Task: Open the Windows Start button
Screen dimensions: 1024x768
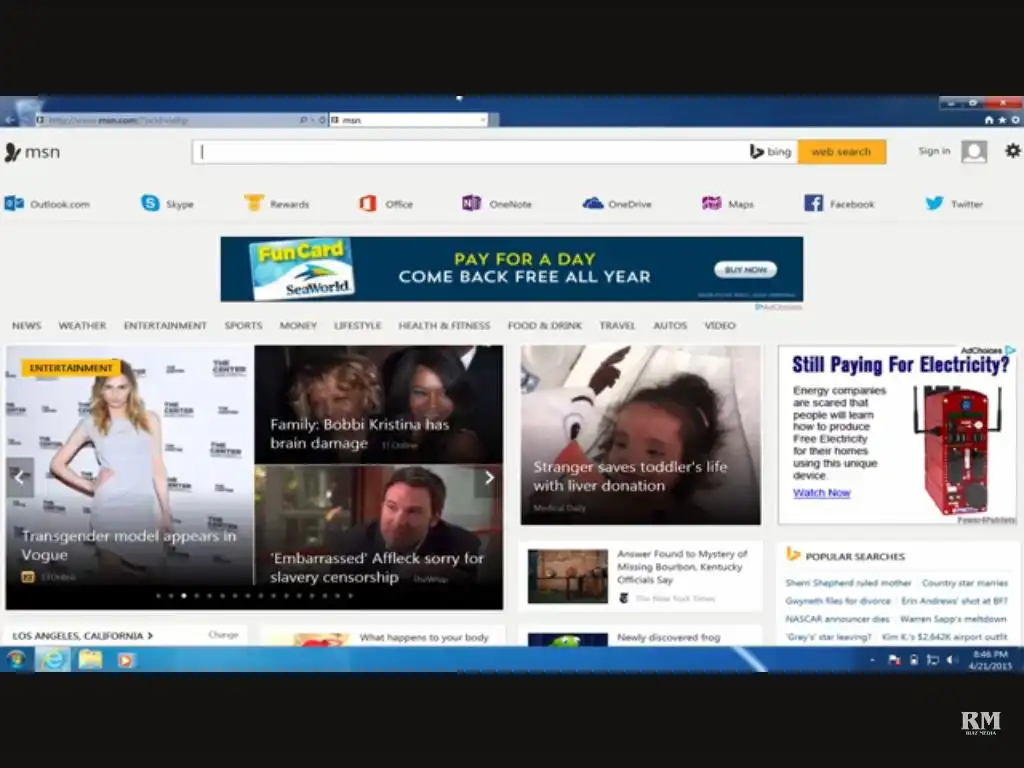Action: coord(16,660)
